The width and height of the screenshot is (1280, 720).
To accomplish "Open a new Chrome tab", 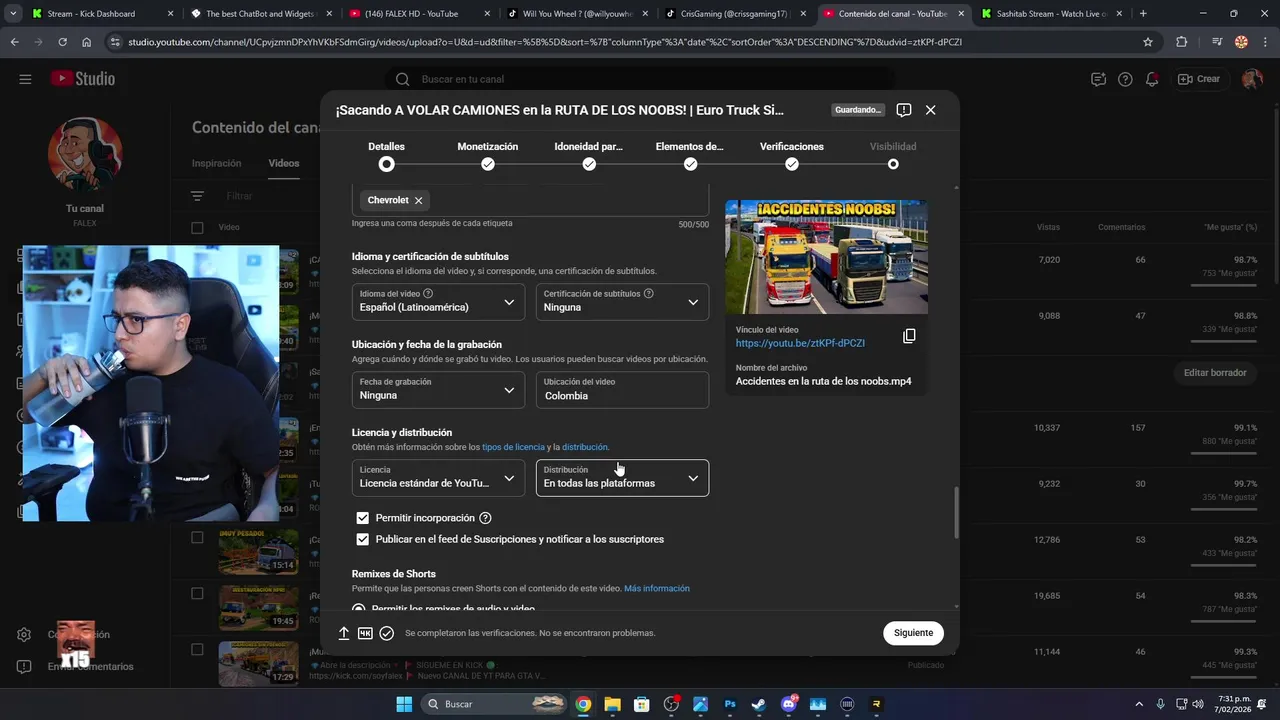I will (x=1143, y=14).
